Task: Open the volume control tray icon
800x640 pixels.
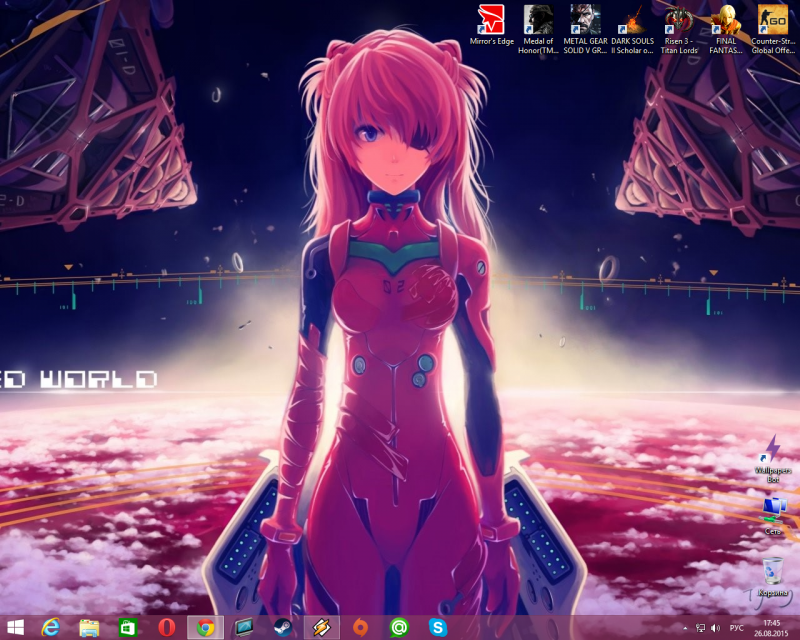Action: point(715,628)
